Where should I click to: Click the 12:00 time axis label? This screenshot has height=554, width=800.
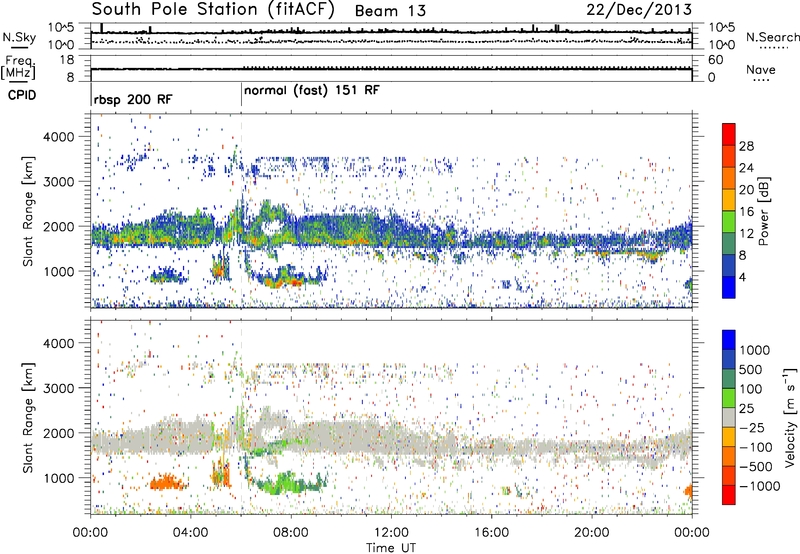point(391,533)
